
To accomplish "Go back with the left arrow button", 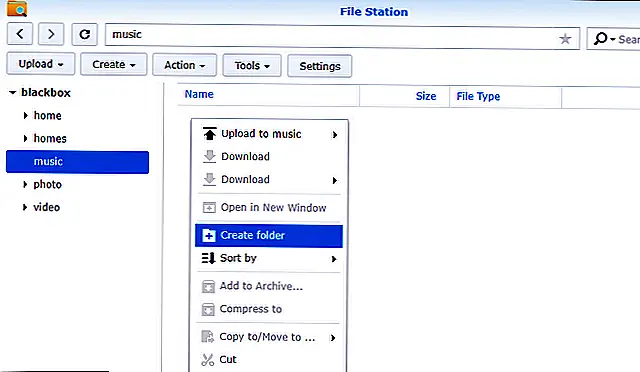I will point(20,34).
